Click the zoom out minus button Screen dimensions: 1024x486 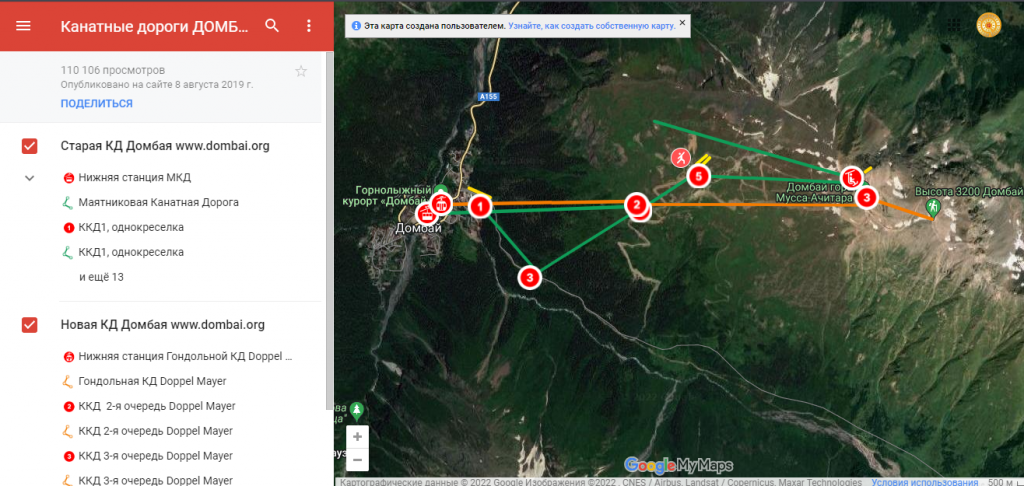click(x=358, y=459)
